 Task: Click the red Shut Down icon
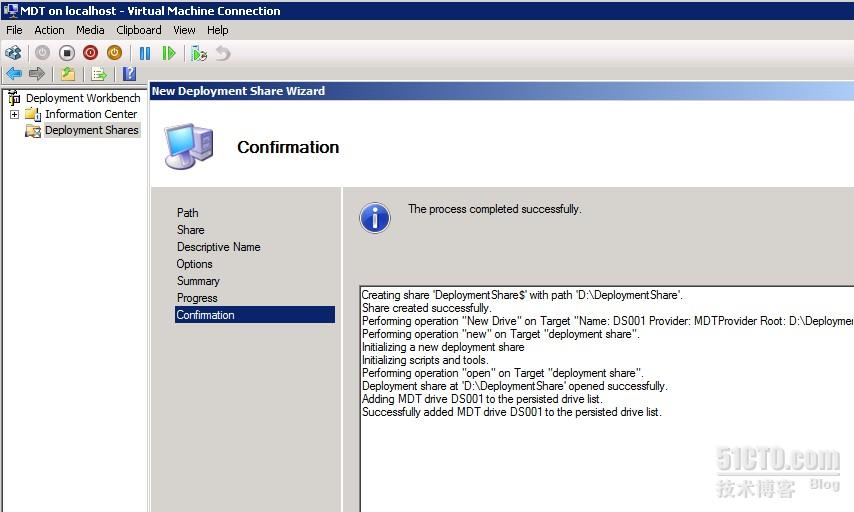[90, 53]
